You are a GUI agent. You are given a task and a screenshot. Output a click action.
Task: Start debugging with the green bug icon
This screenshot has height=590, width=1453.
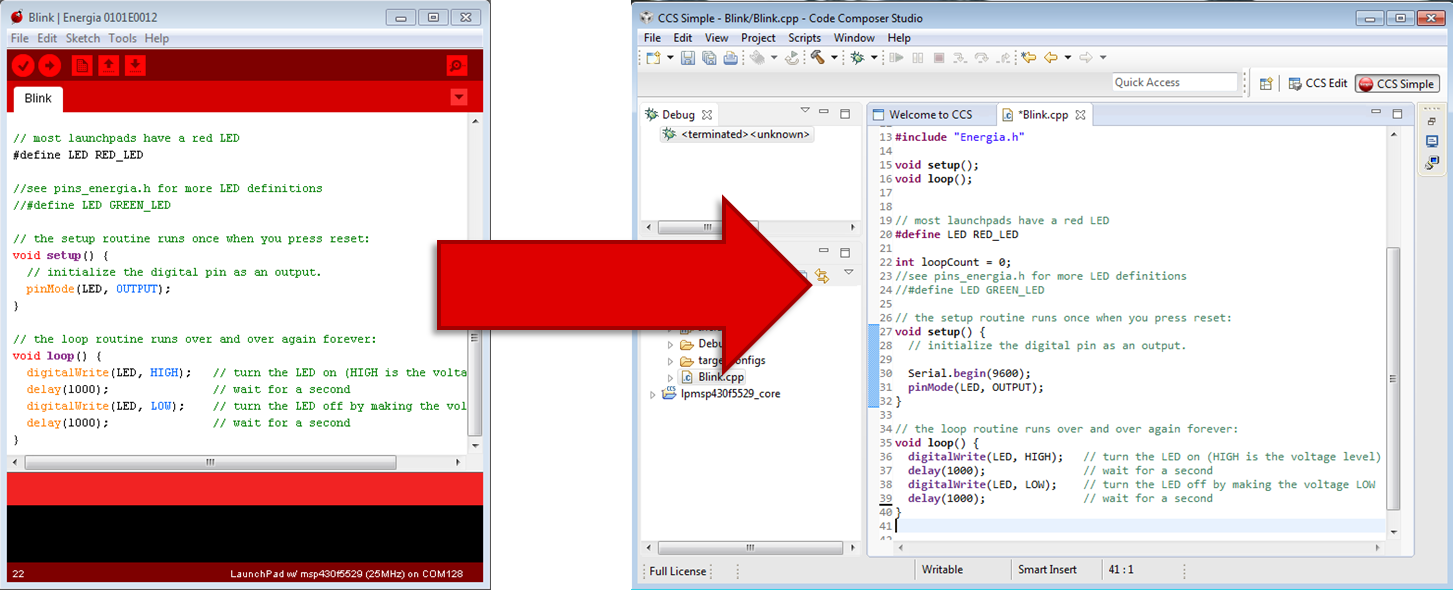click(857, 58)
